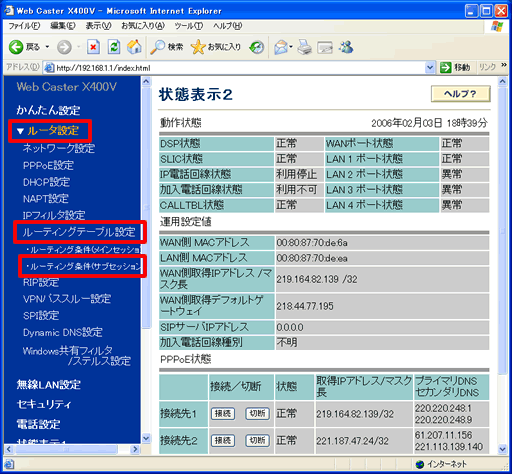
Task: Click the Refresh page icon
Action: pos(114,47)
